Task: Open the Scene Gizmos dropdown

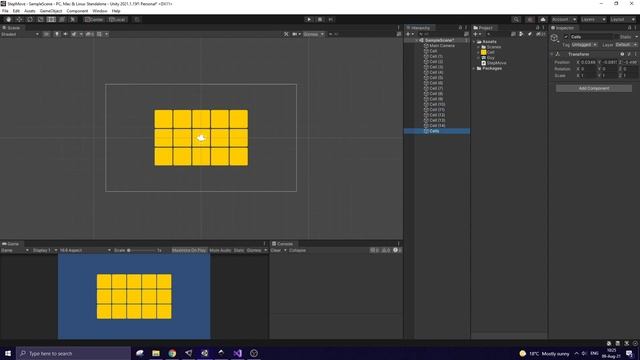Action: 313,34
